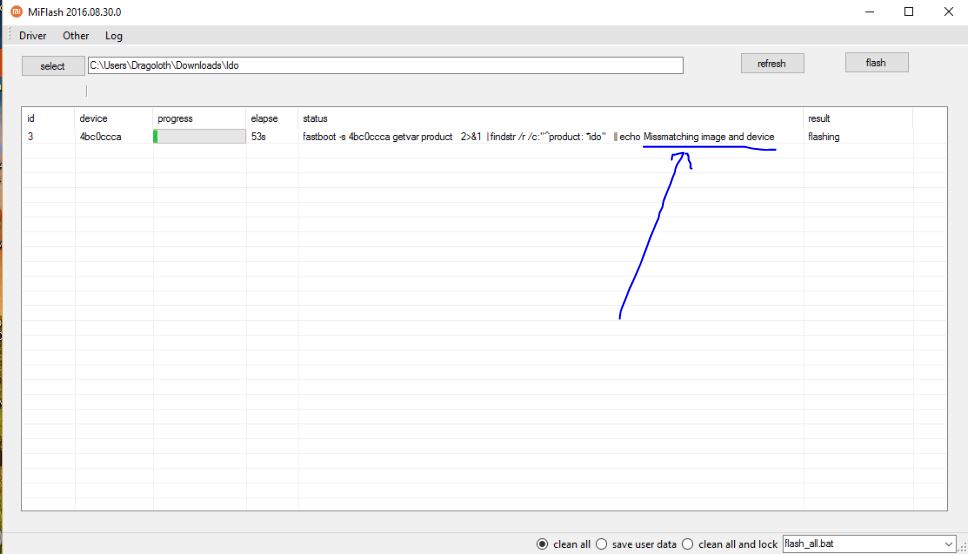
Task: Click the result column header
Action: coord(858,119)
